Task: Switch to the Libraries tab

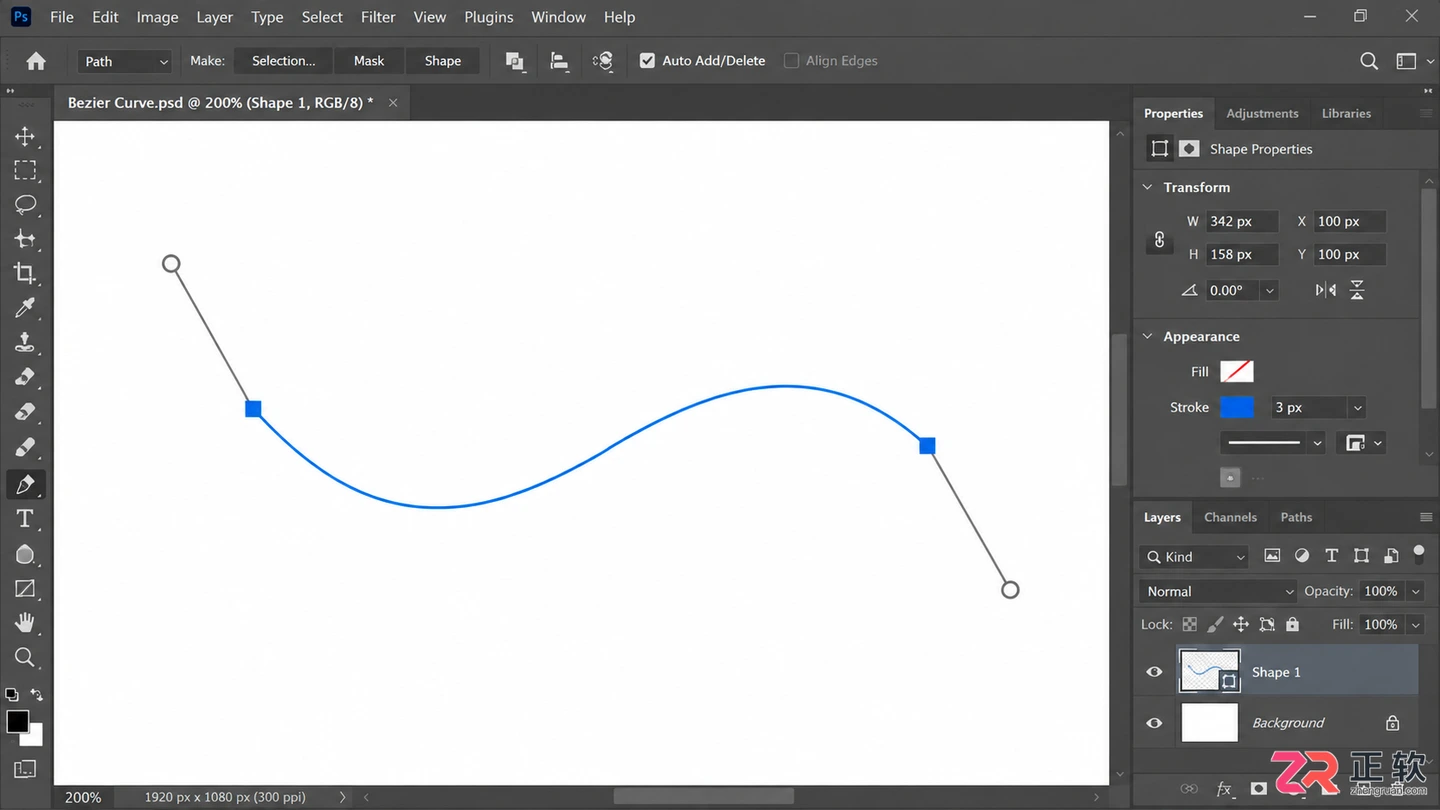Action: coord(1346,113)
